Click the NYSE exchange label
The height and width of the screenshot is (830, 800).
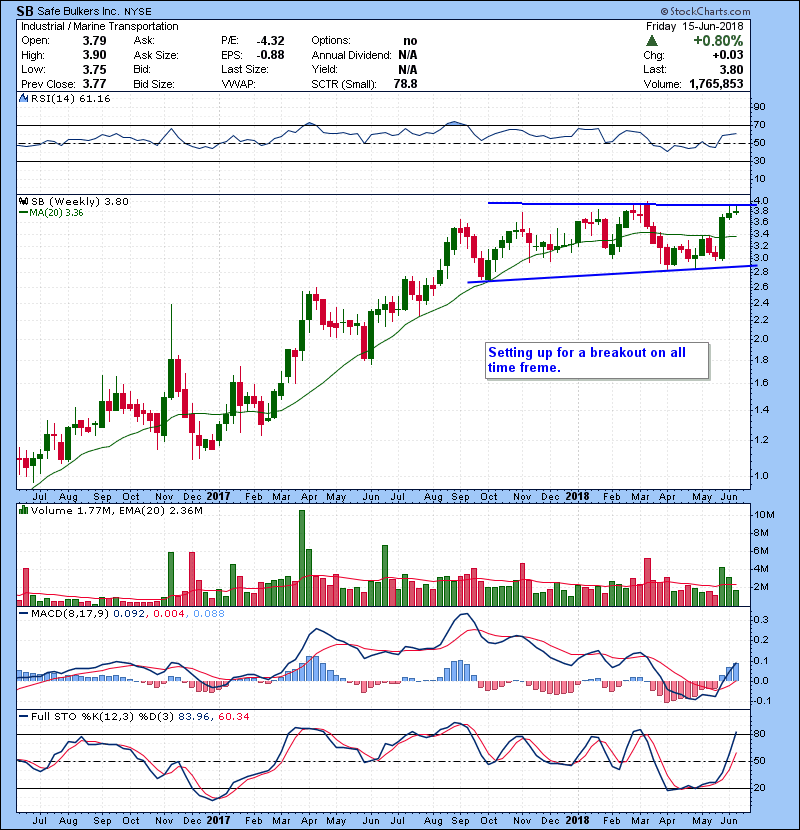[138, 12]
